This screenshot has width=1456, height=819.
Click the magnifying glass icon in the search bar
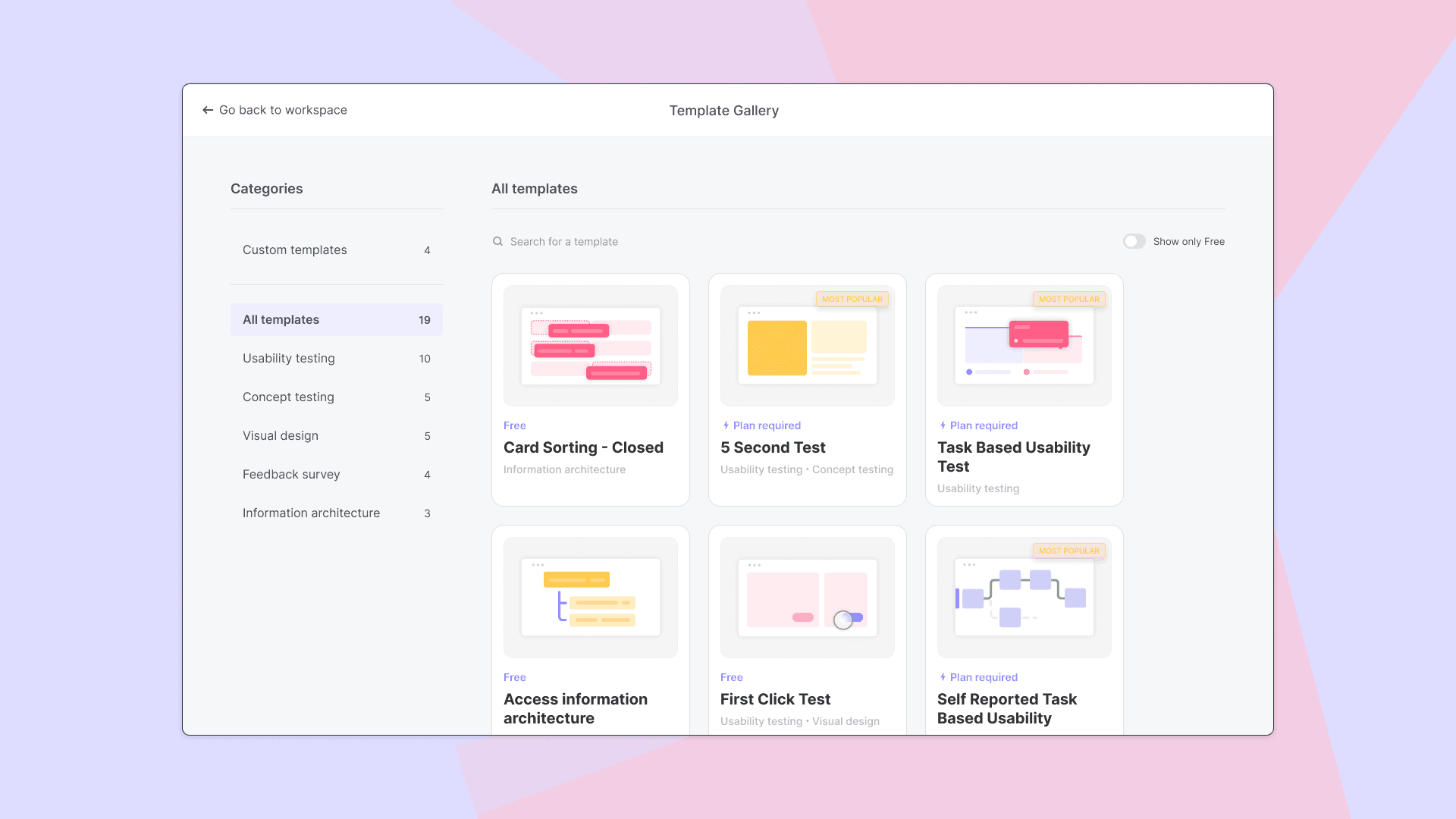point(498,241)
